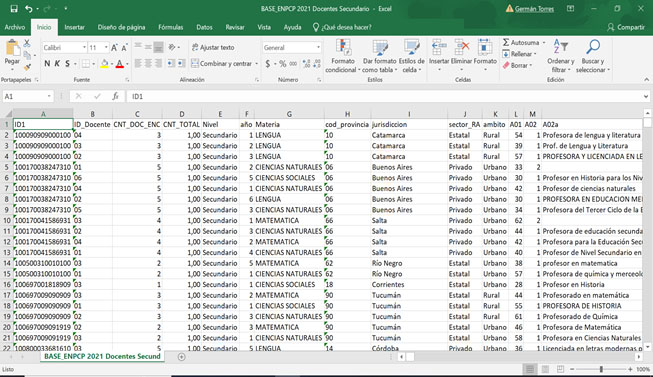Image resolution: width=653 pixels, height=377 pixels.
Task: Switch to the Fórmulas tab
Action: pyautogui.click(x=171, y=27)
